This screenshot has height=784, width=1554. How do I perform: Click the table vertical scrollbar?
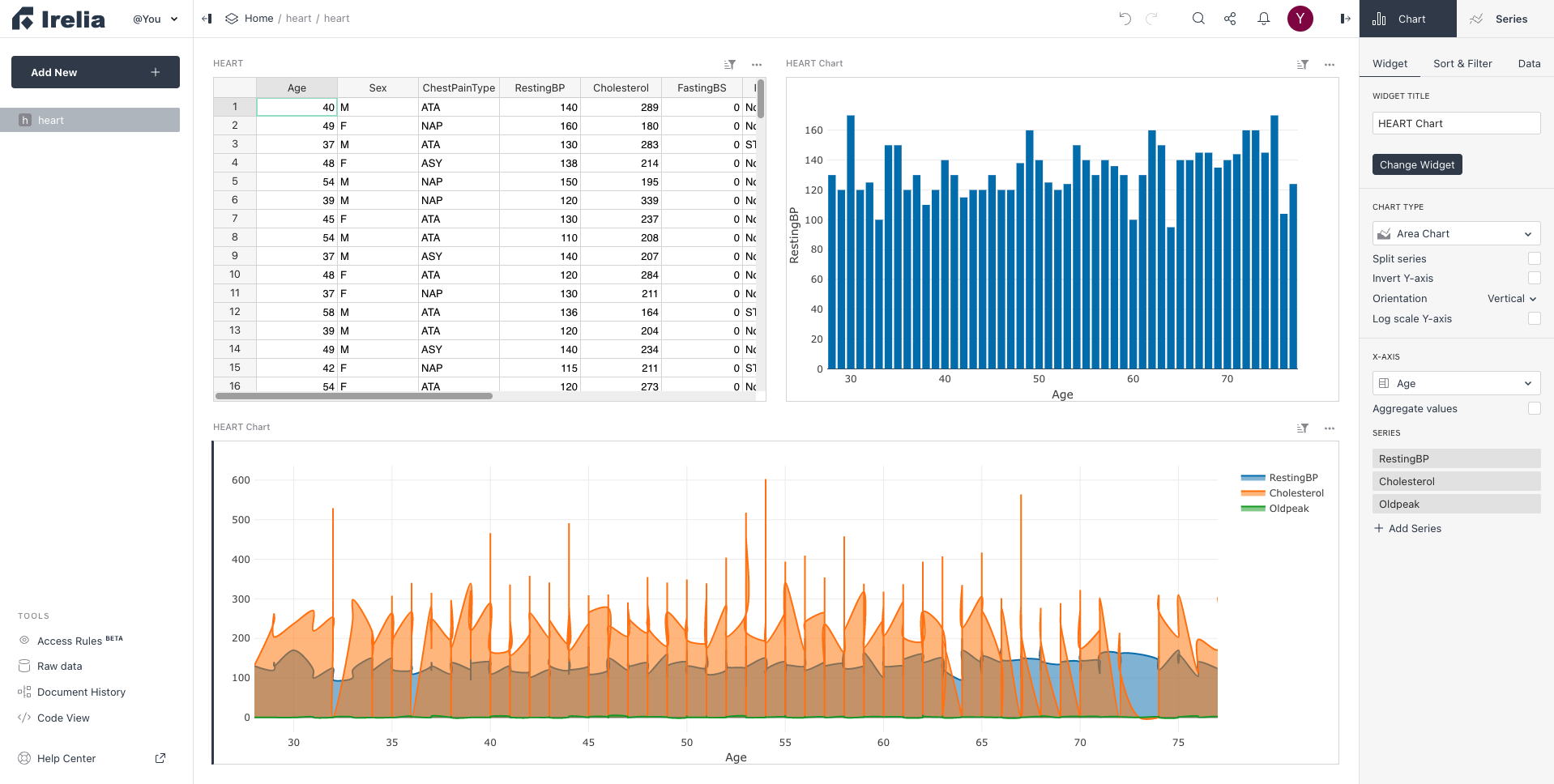click(761, 99)
